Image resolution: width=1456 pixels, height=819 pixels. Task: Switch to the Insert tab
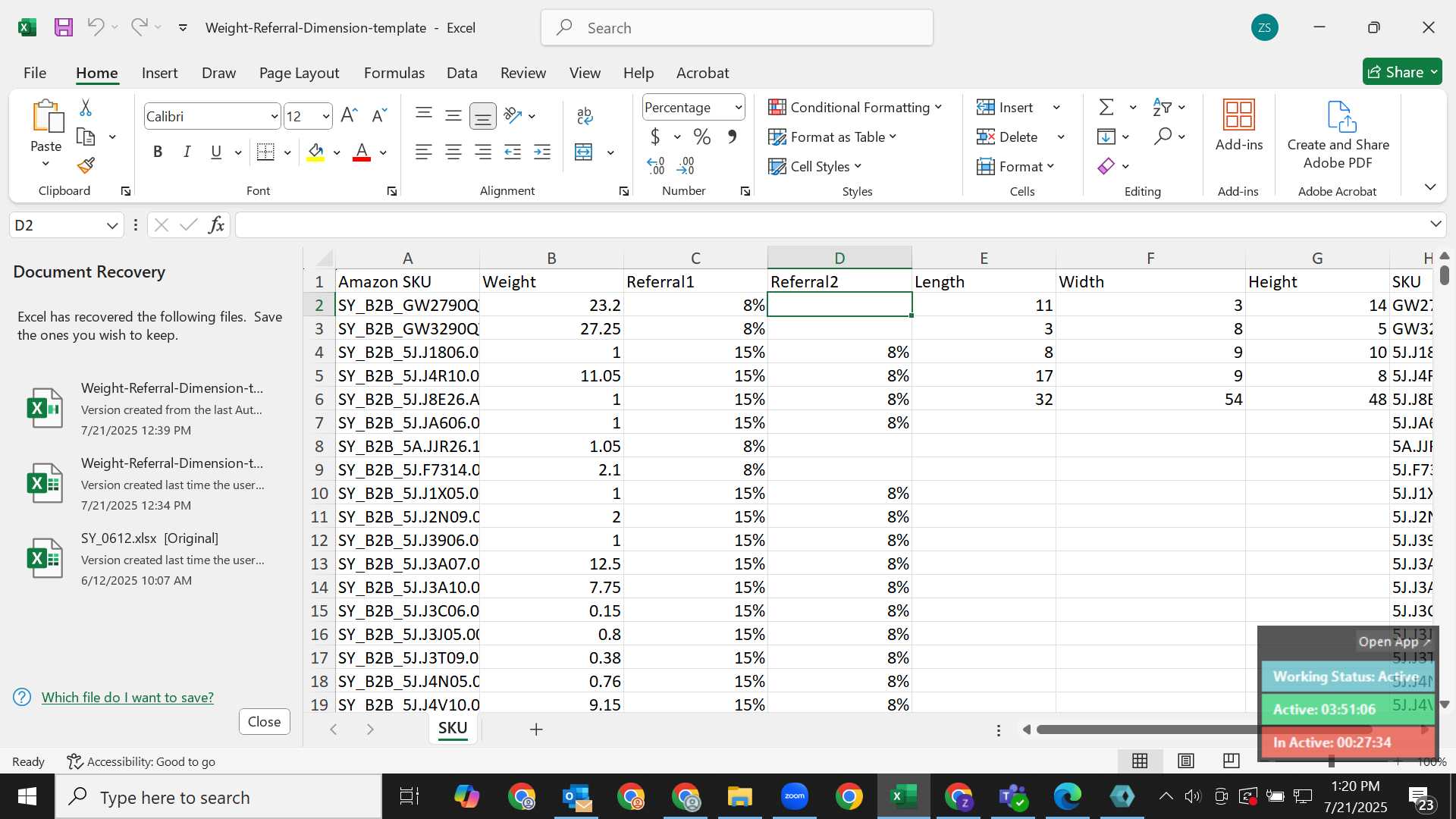tap(159, 73)
